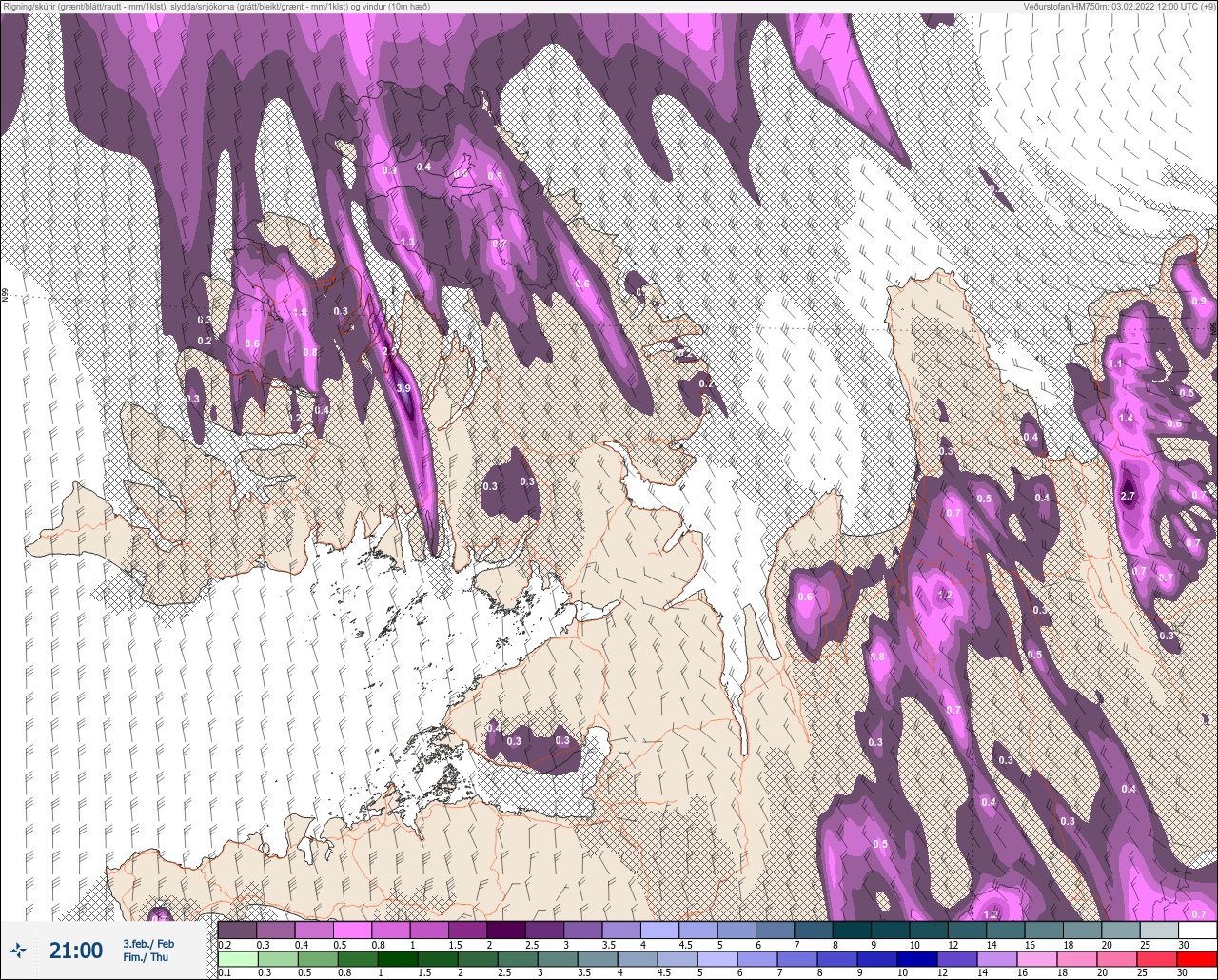Click the Veðurstofan logo icon beside 21:00

pyautogui.click(x=19, y=950)
